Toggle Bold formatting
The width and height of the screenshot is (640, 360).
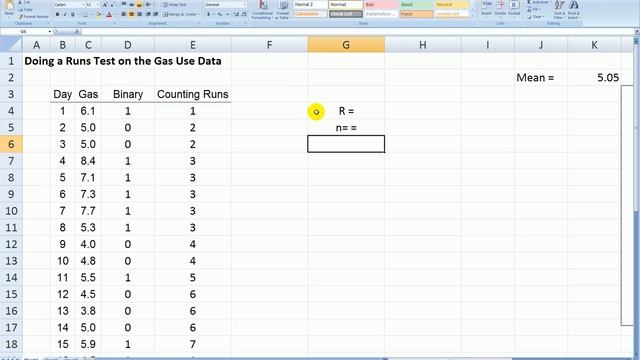pos(58,14)
